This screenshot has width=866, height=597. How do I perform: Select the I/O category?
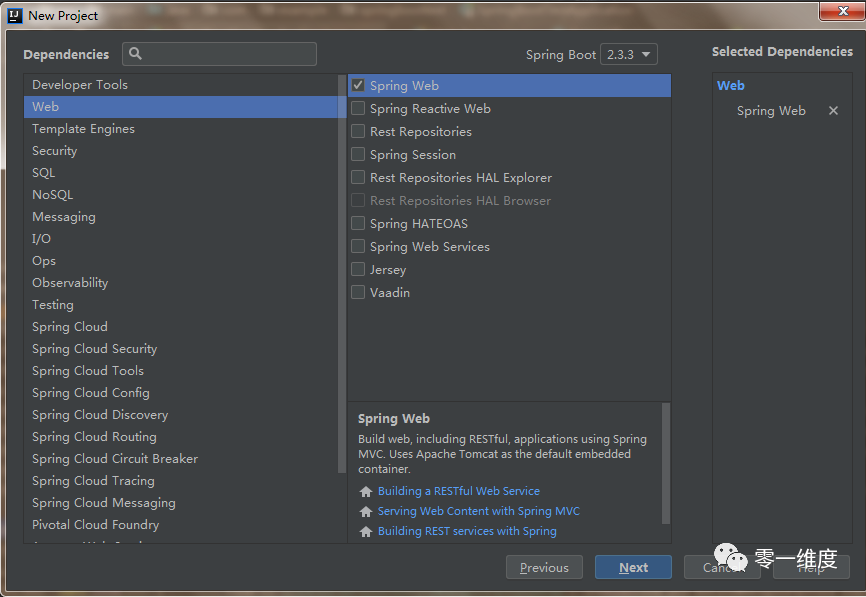click(x=181, y=239)
